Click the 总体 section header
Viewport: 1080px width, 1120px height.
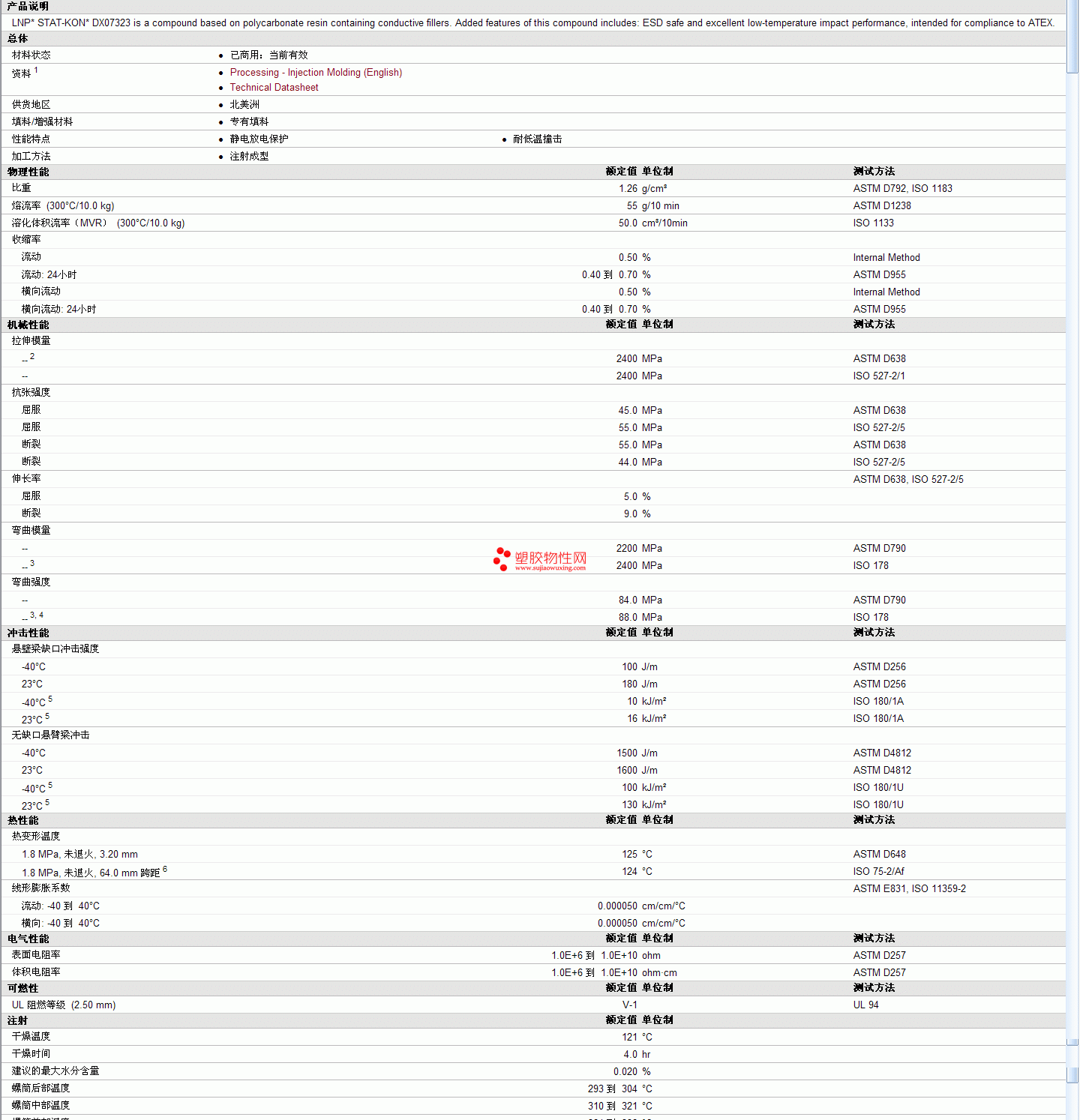[x=18, y=38]
